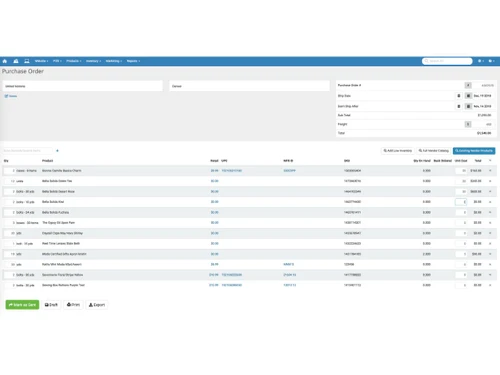The height and width of the screenshot is (375, 500).
Task: Open the Marketing menu
Action: (x=114, y=61)
